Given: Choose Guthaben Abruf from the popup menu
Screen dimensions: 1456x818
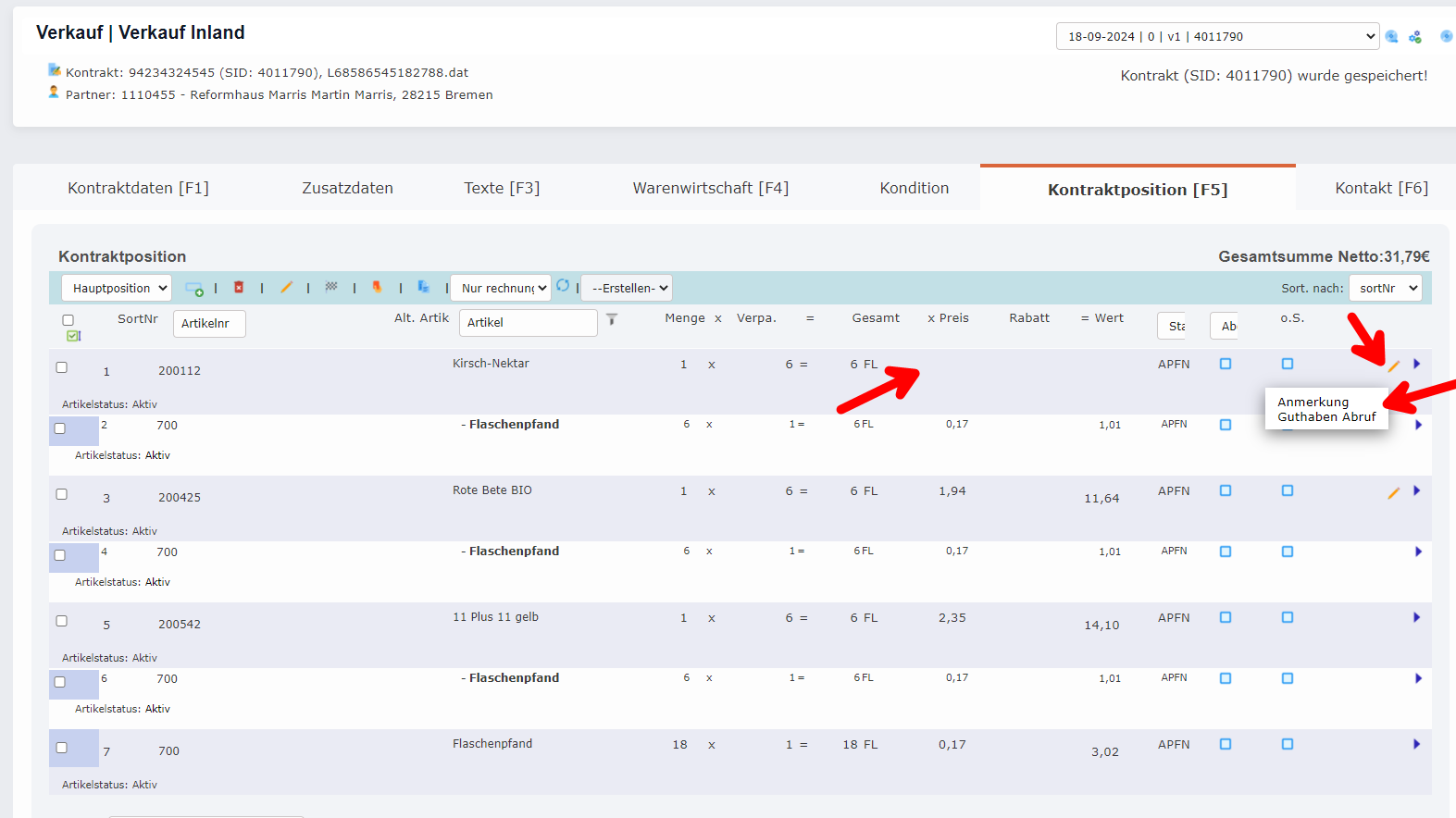Looking at the screenshot, I should click(1325, 417).
